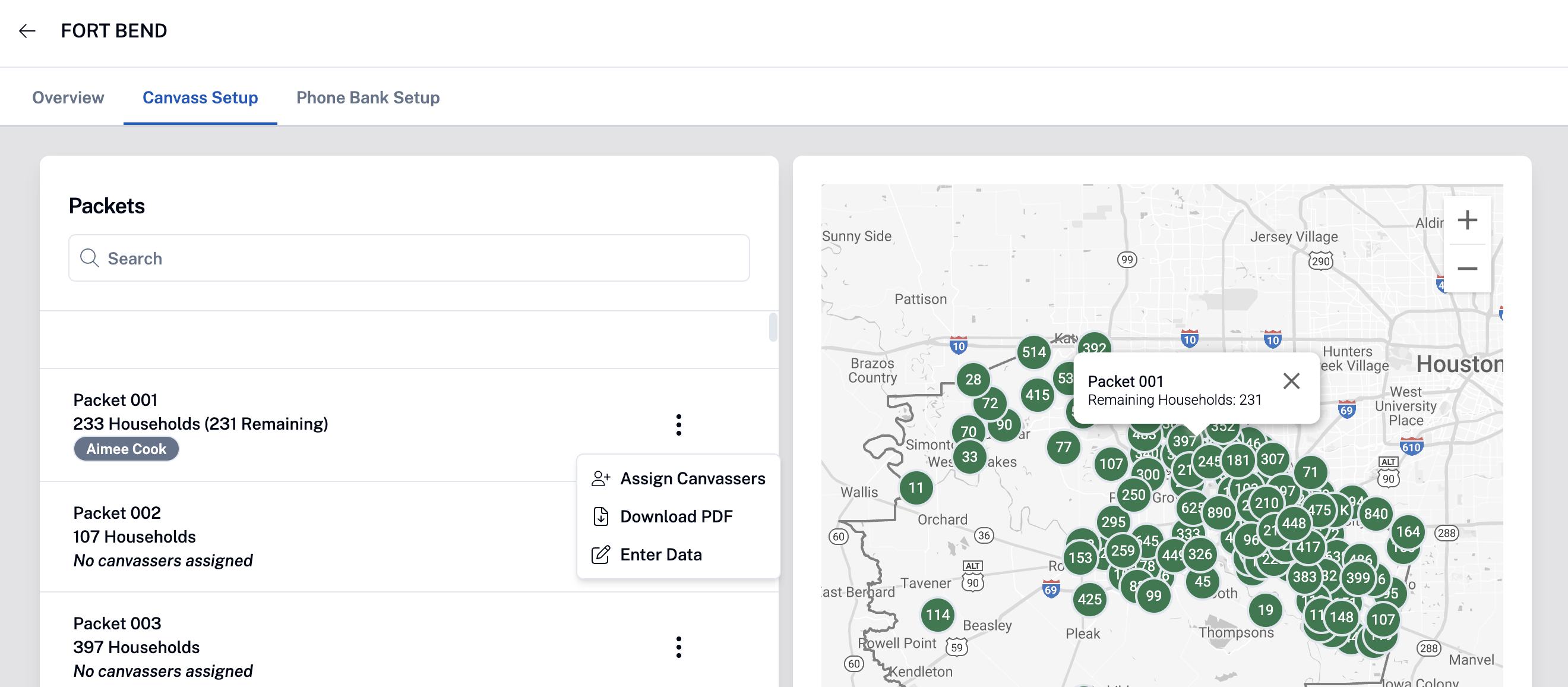Click the packets list scrollbar thumb
This screenshot has height=687, width=1568.
(773, 327)
